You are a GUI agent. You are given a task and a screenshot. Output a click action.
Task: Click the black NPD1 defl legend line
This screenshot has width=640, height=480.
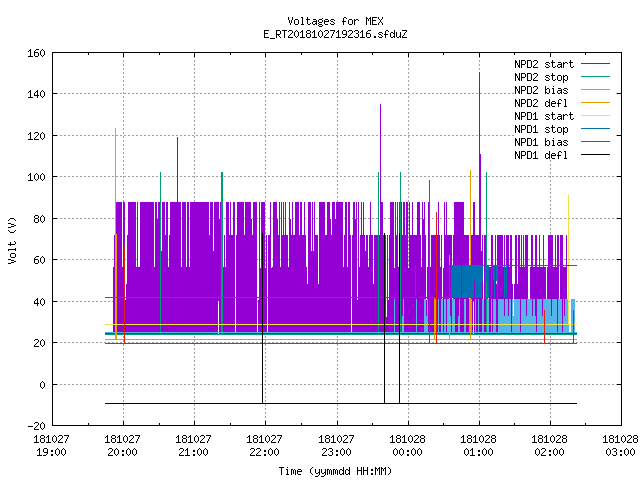(595, 155)
